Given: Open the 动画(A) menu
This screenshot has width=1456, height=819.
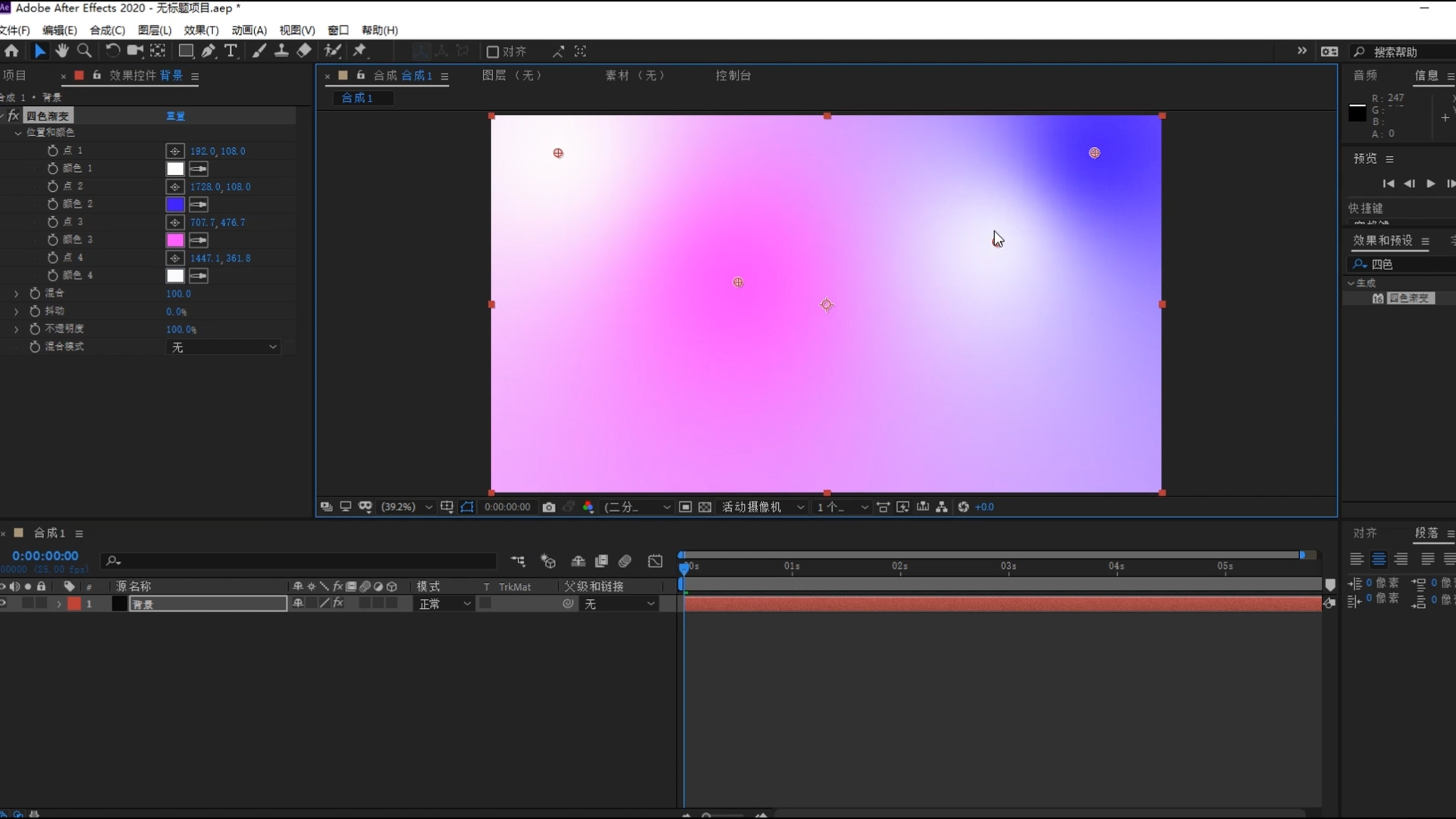Looking at the screenshot, I should coord(249,30).
